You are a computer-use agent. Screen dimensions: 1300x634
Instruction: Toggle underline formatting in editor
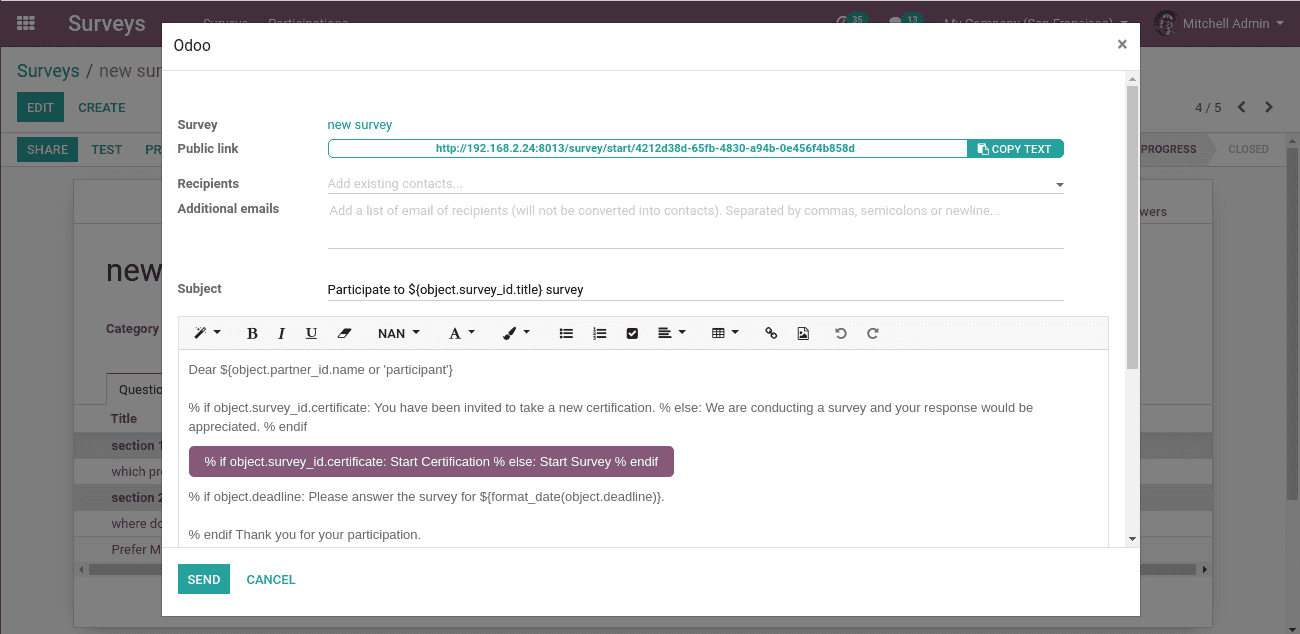(312, 333)
